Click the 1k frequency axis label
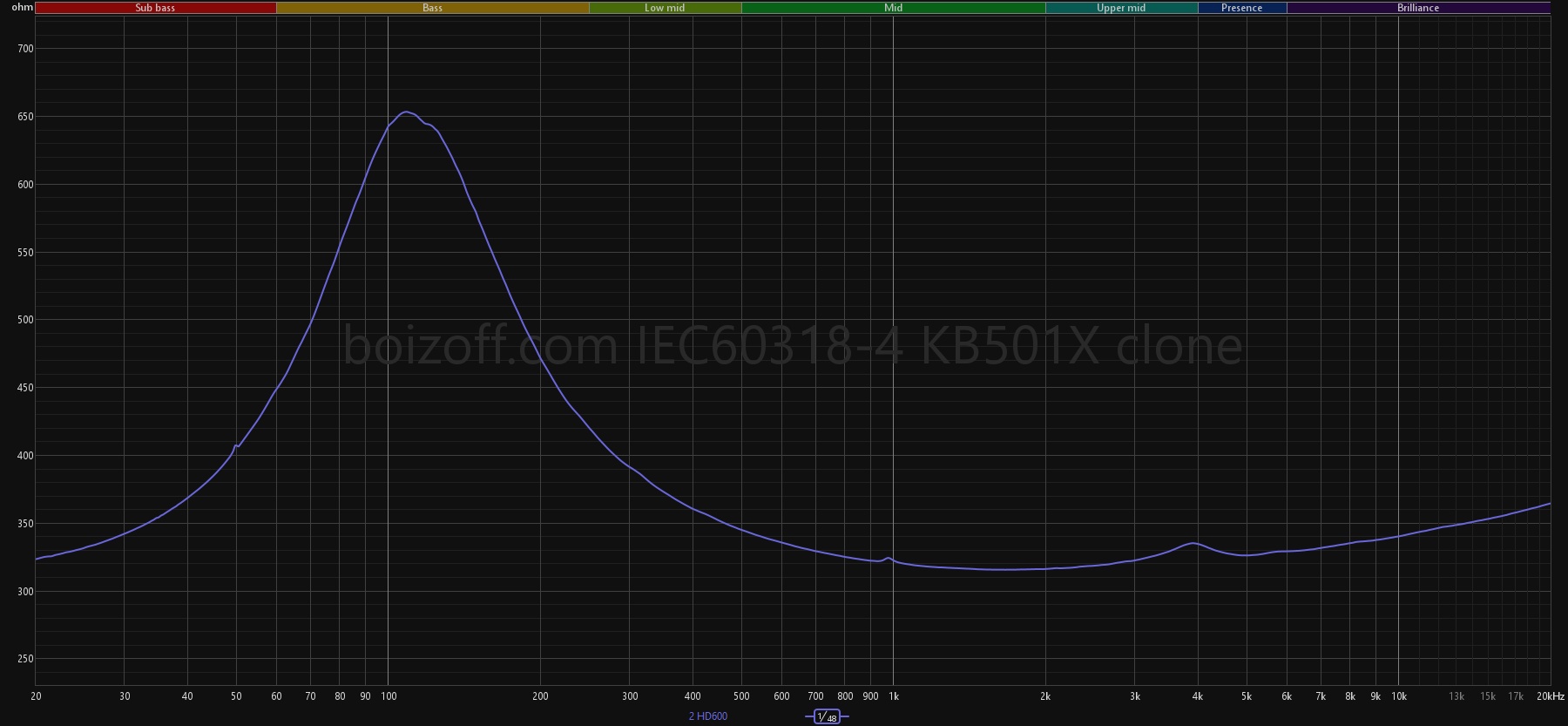Viewport: 1568px width, 726px height. point(893,696)
